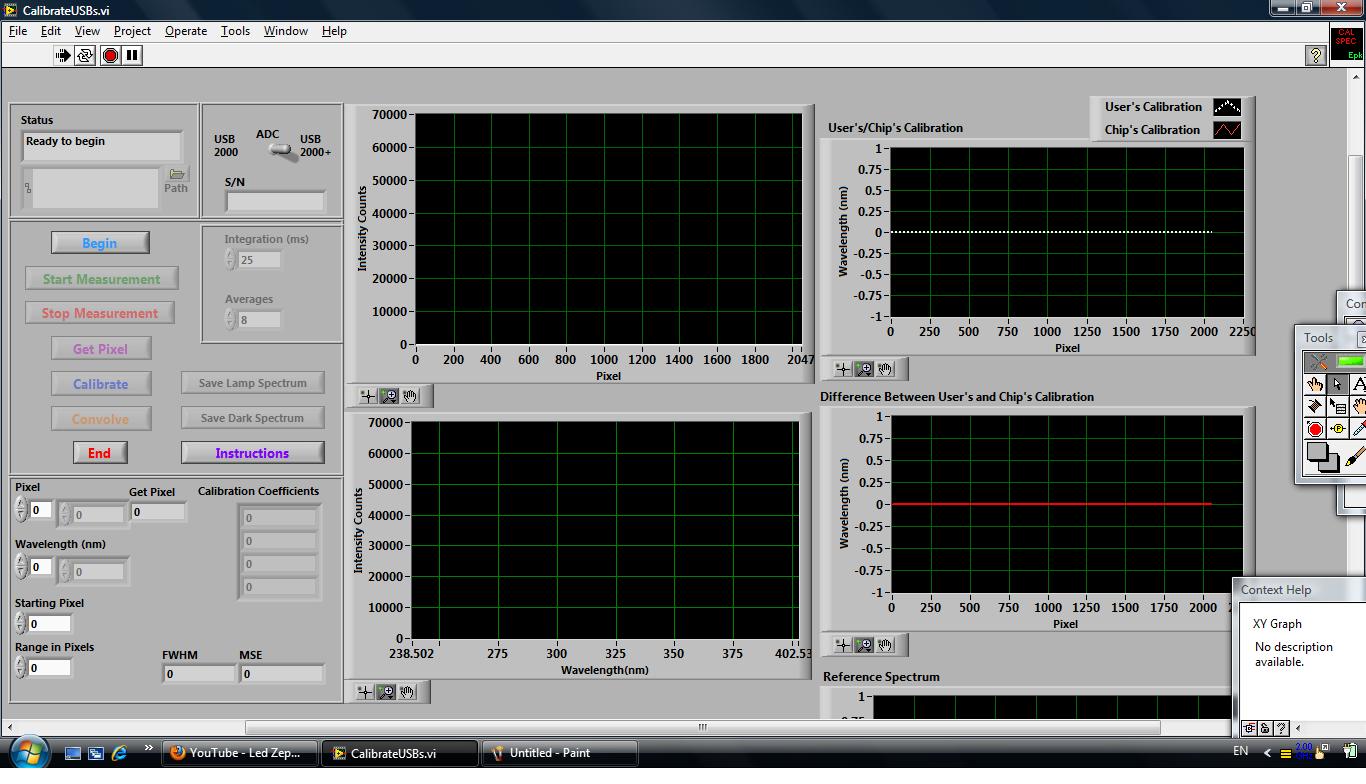
Task: Click zoom tool under Difference calibration graph
Action: click(864, 645)
